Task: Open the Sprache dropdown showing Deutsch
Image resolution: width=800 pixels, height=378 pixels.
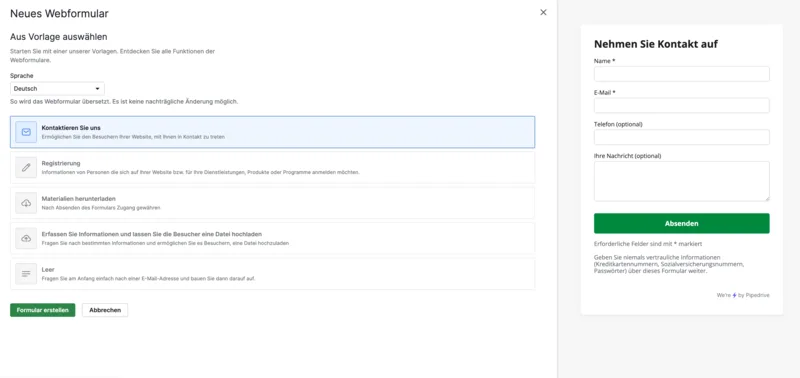Action: [x=57, y=89]
